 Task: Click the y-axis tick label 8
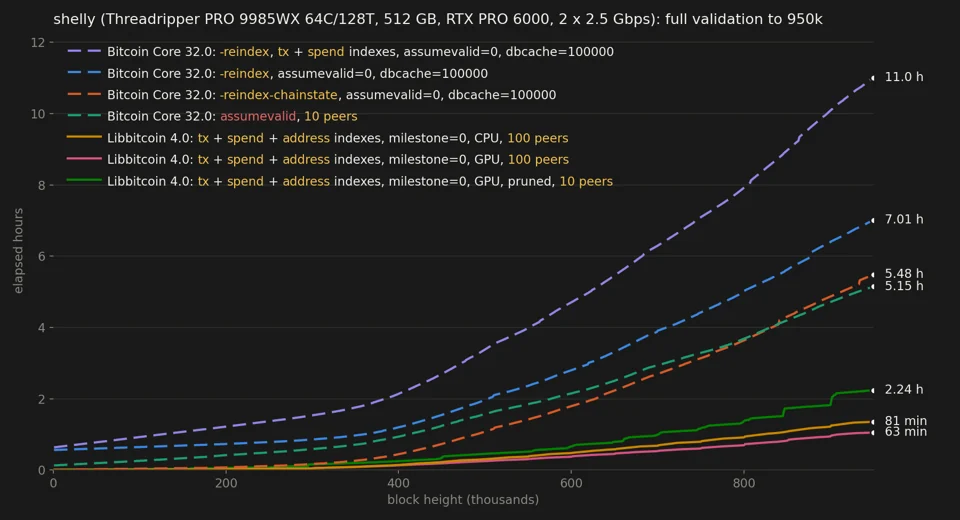tap(42, 185)
